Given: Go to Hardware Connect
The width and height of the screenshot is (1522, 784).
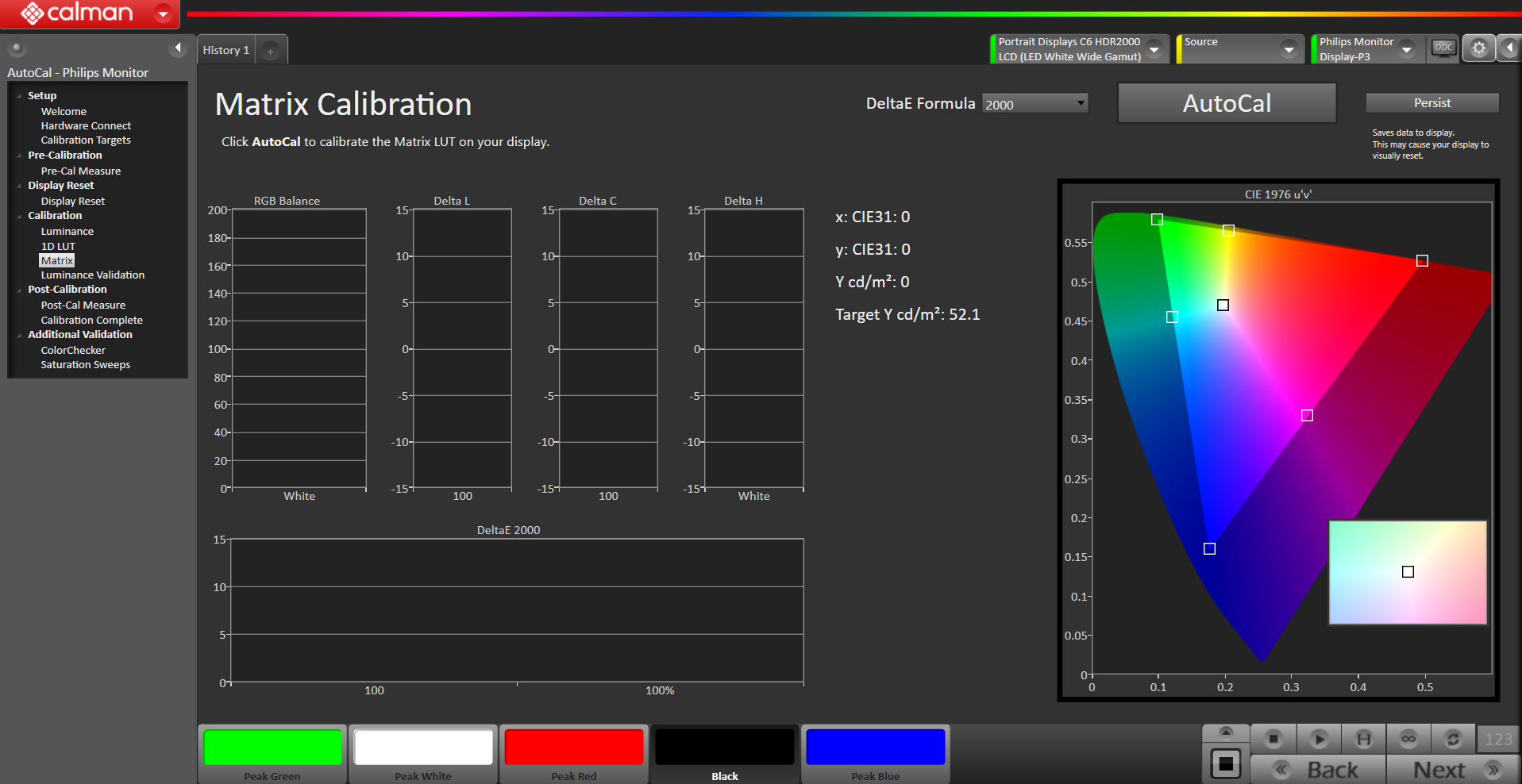Looking at the screenshot, I should point(86,126).
